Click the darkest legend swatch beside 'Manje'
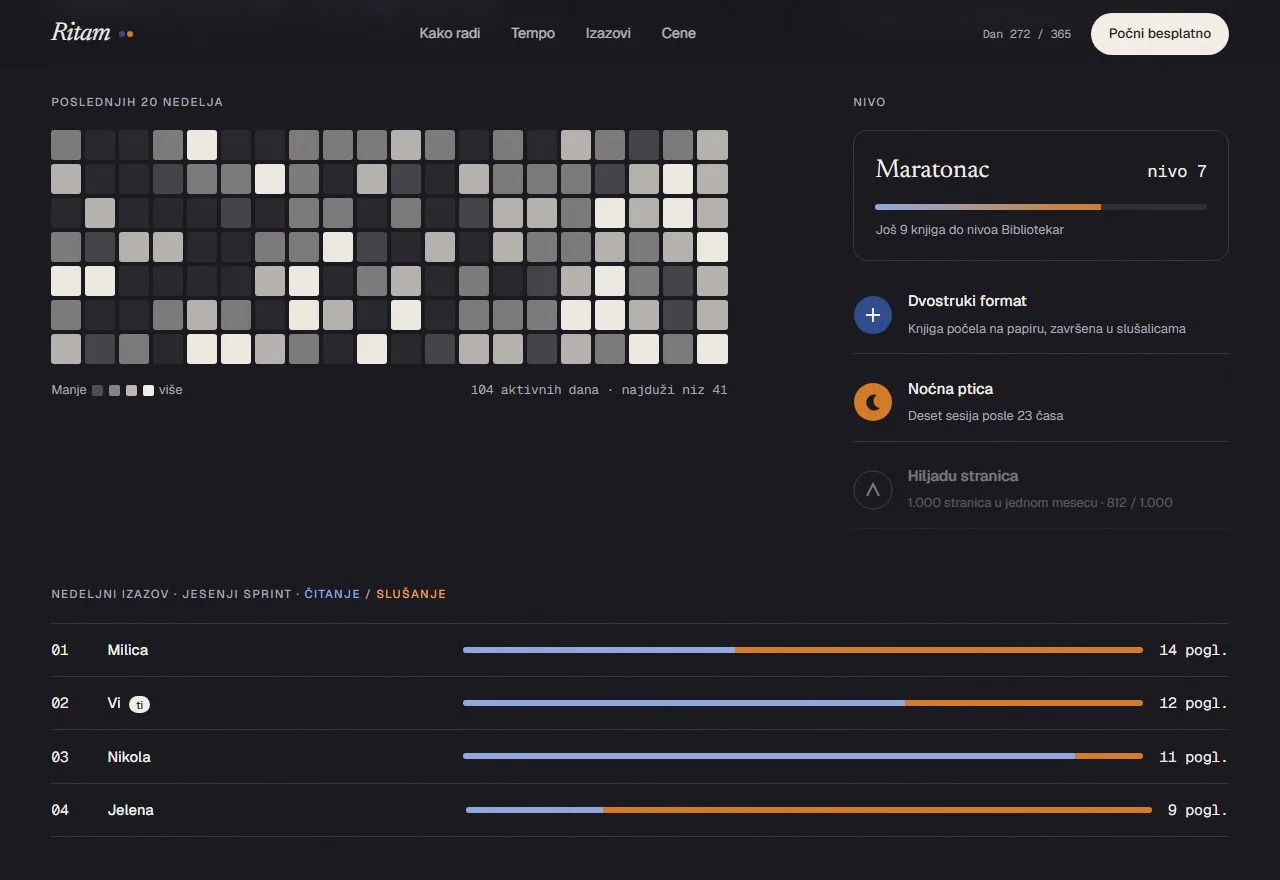This screenshot has height=880, width=1280. [97, 391]
